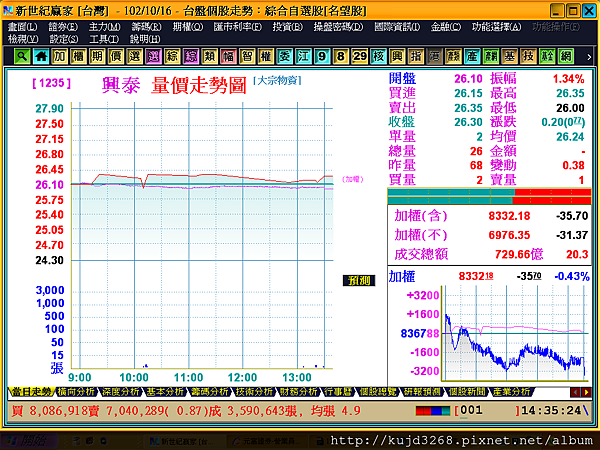Click the 技 technical toolbar icon
Screen dimensions: 600x450
[528, 57]
